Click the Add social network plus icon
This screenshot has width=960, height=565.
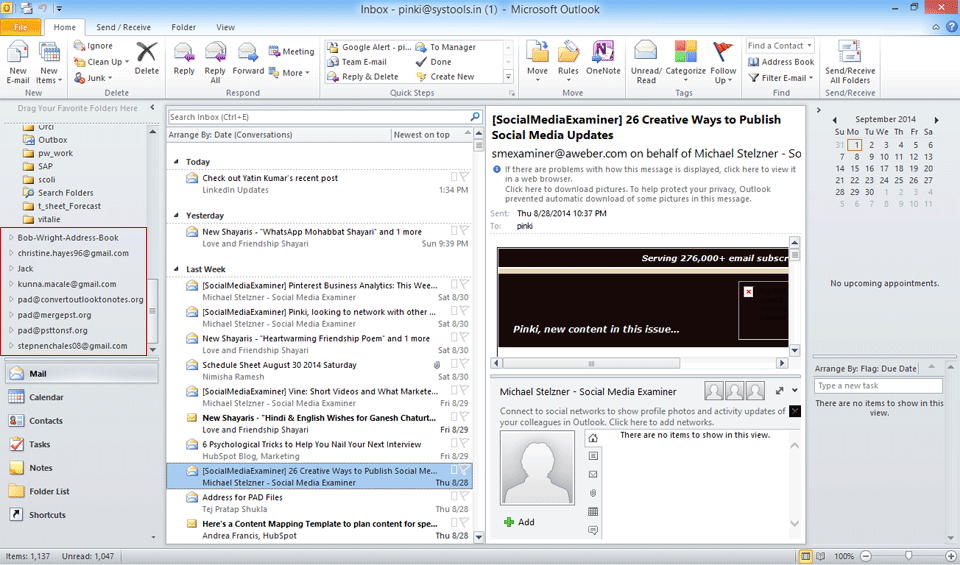pos(509,522)
